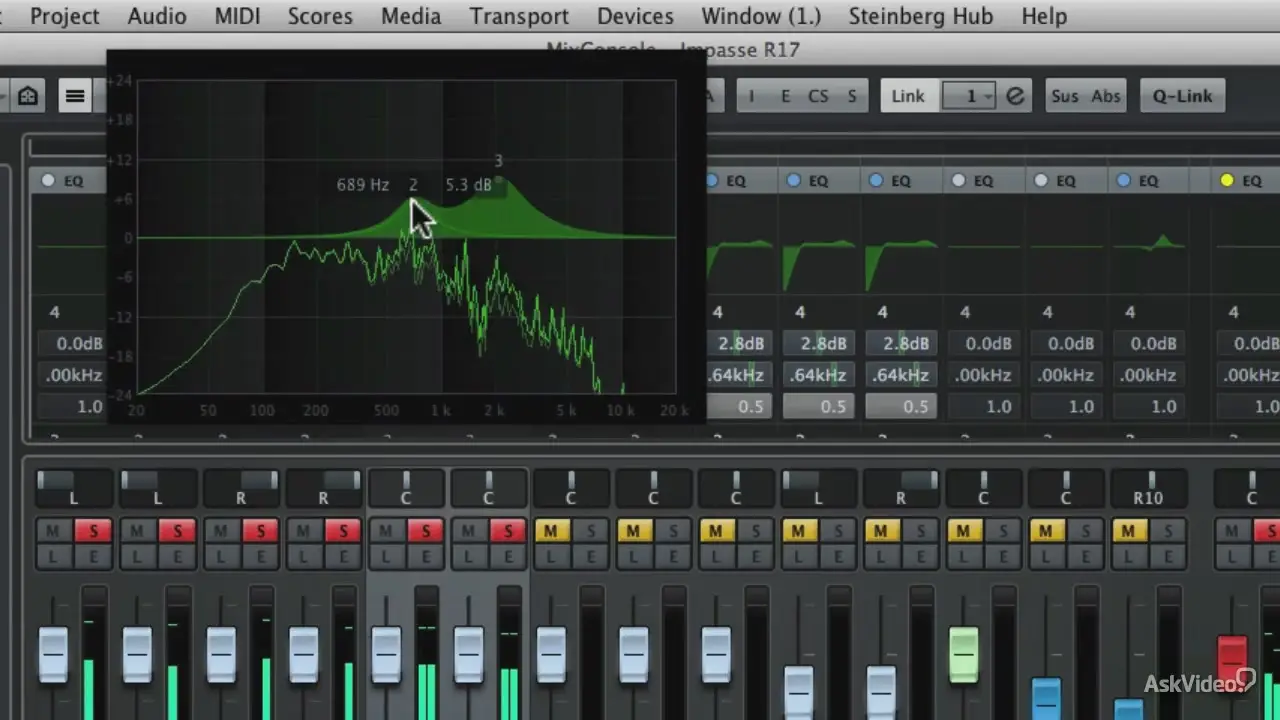
Task: Toggle the yellow EQ bypass indicator
Action: pos(1227,181)
